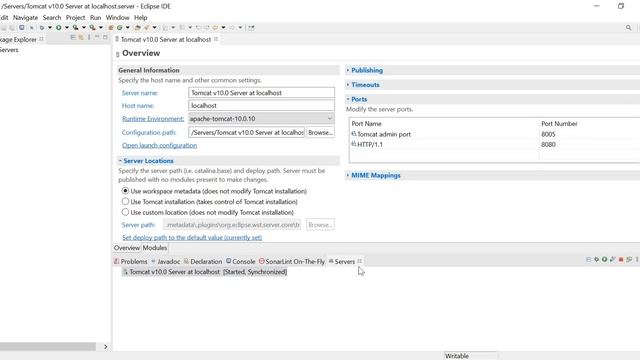
Task: Select Use Tomcat installation radio button
Action: pyautogui.click(x=125, y=201)
